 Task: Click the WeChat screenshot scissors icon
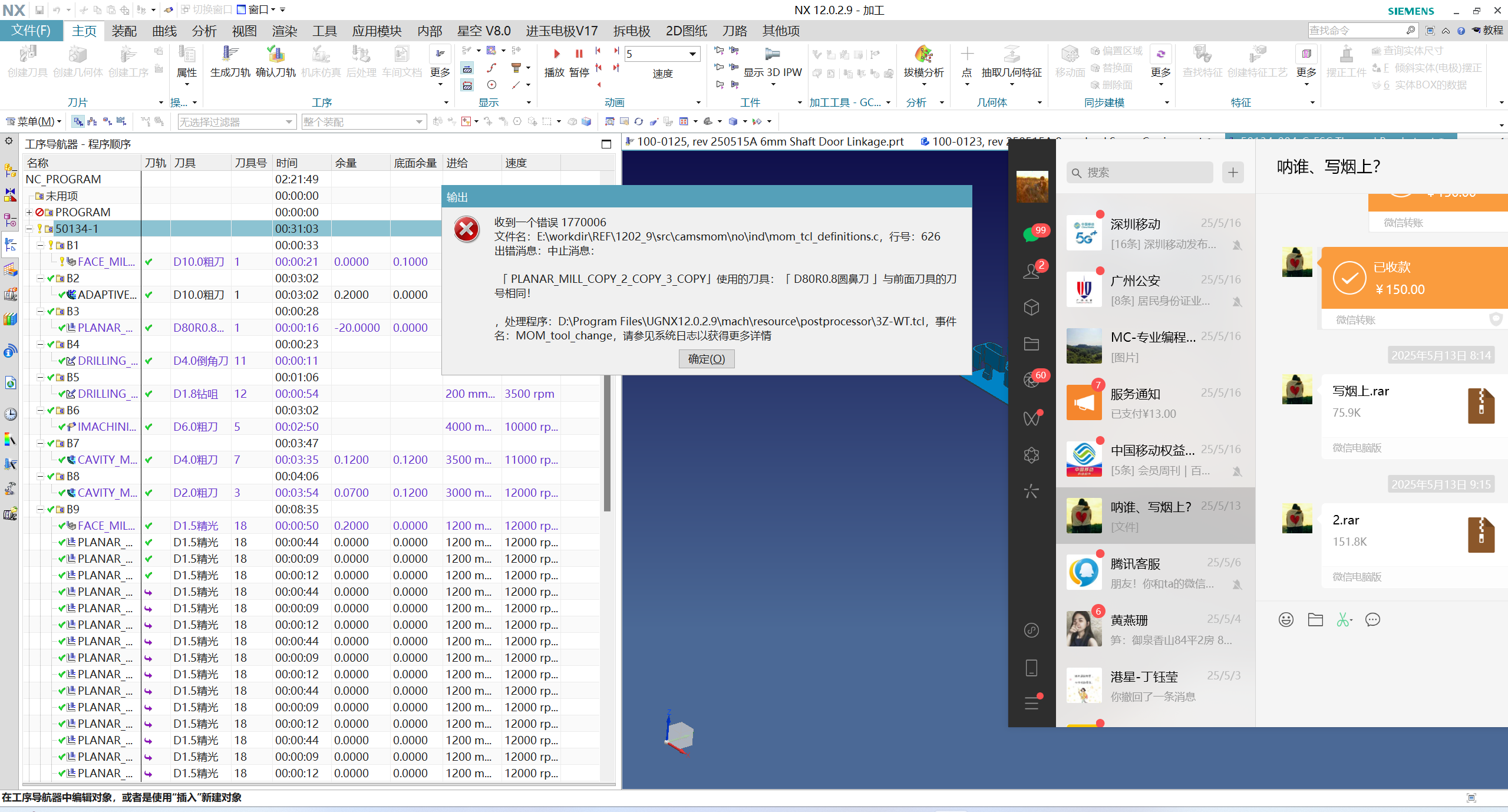[1343, 619]
